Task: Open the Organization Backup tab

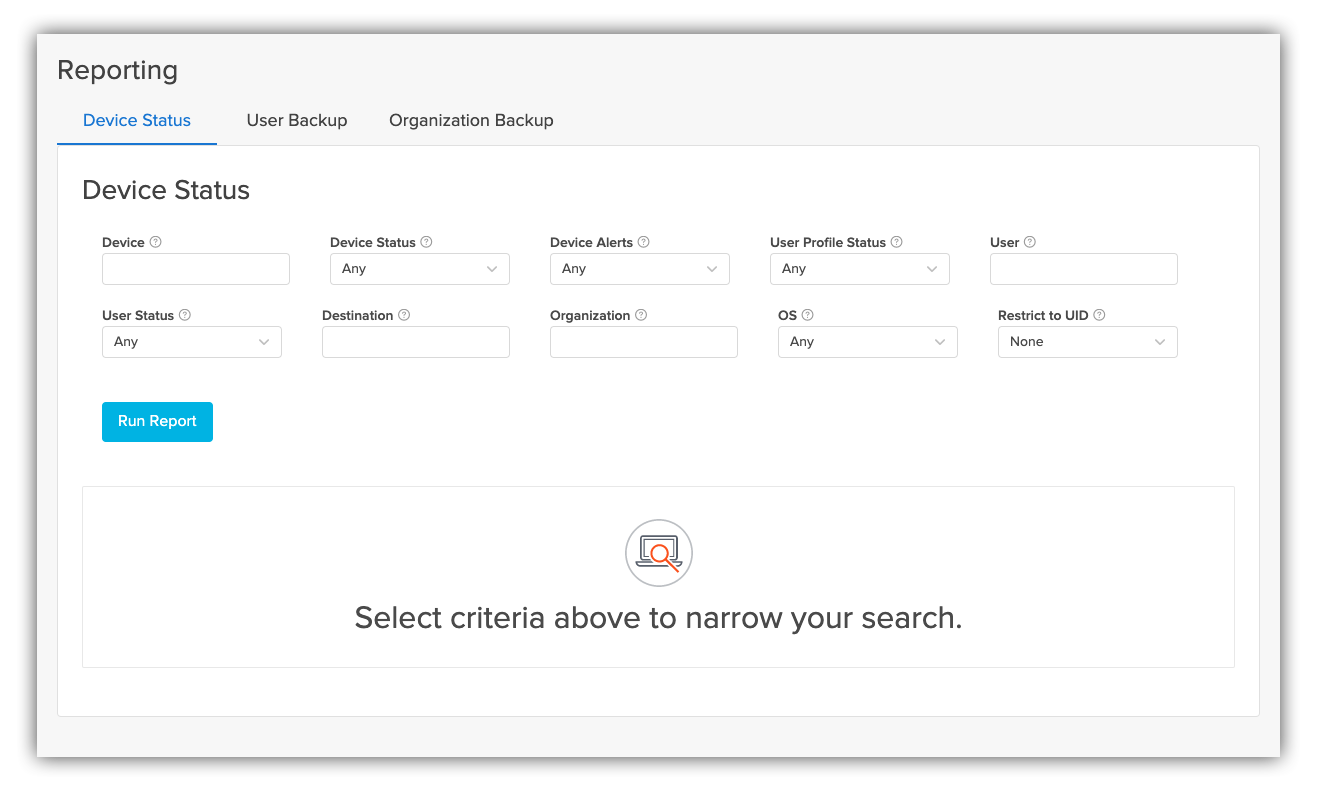Action: [471, 120]
